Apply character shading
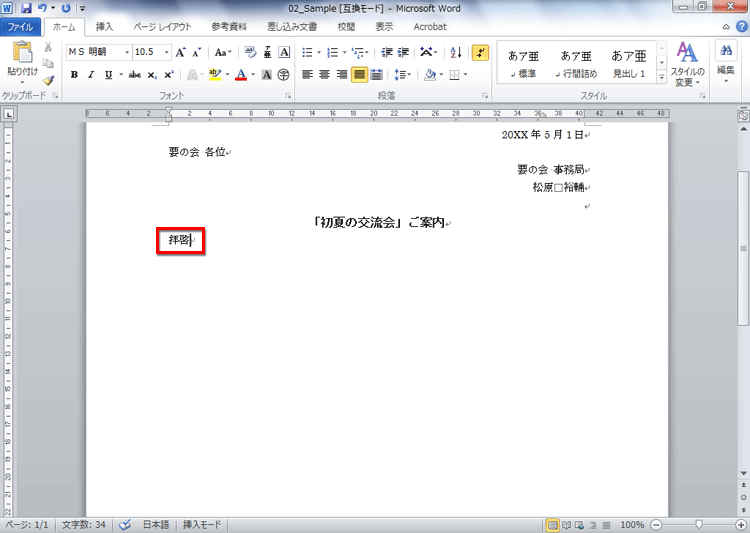This screenshot has width=750, height=533. pyautogui.click(x=267, y=75)
